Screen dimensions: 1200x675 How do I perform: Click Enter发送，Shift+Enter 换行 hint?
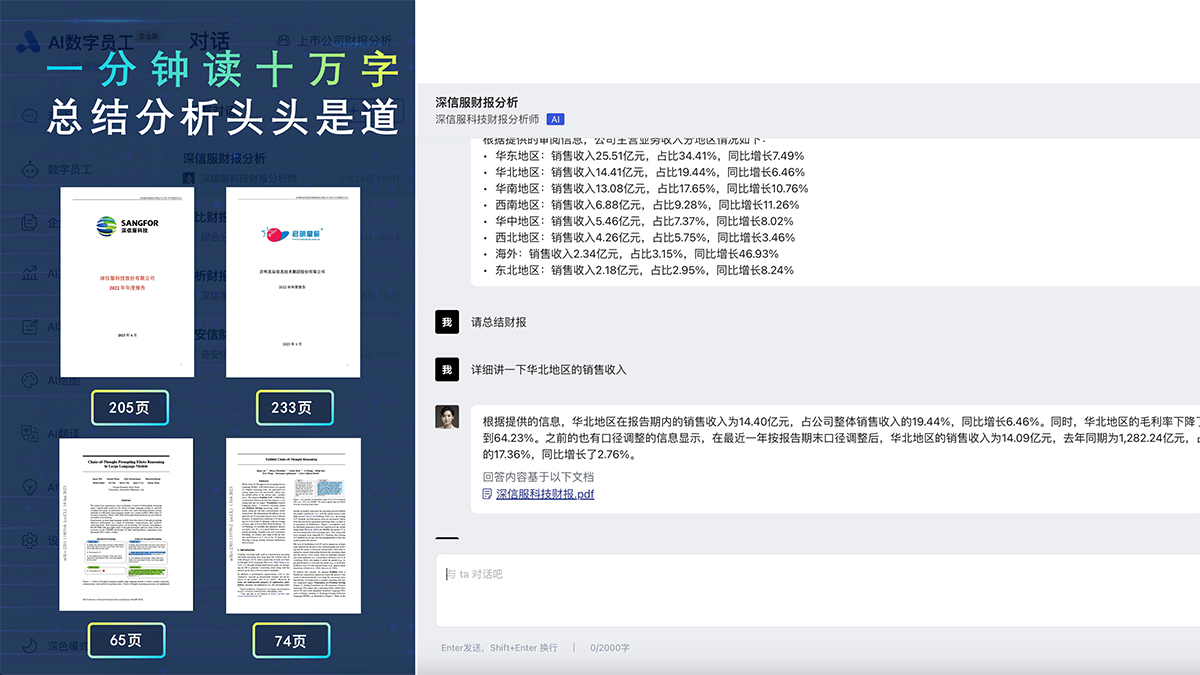pyautogui.click(x=499, y=648)
